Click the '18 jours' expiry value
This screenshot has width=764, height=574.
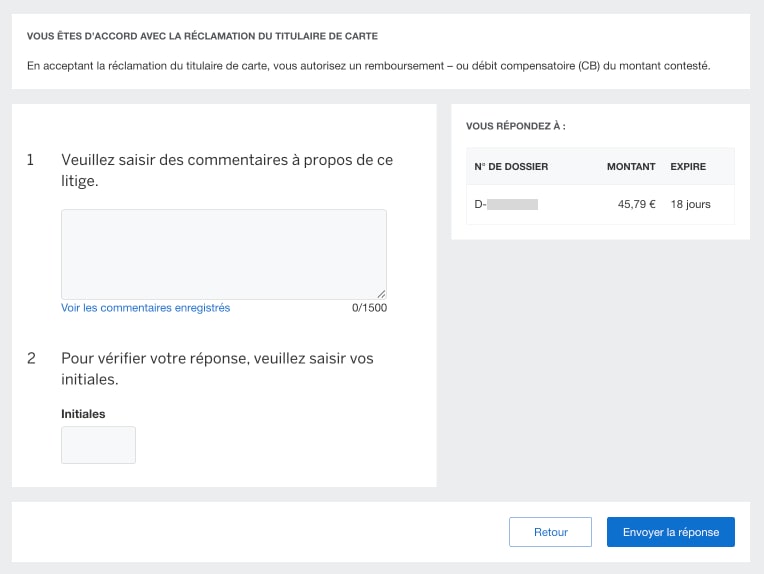[690, 204]
